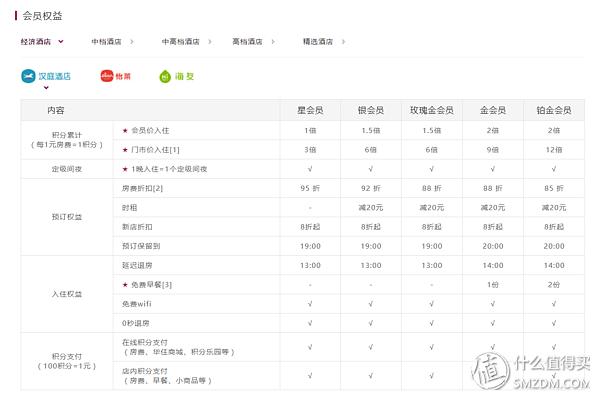Click the down chevron under 汉庭酒店
Viewport: 600px width, 400px height.
tap(46, 88)
